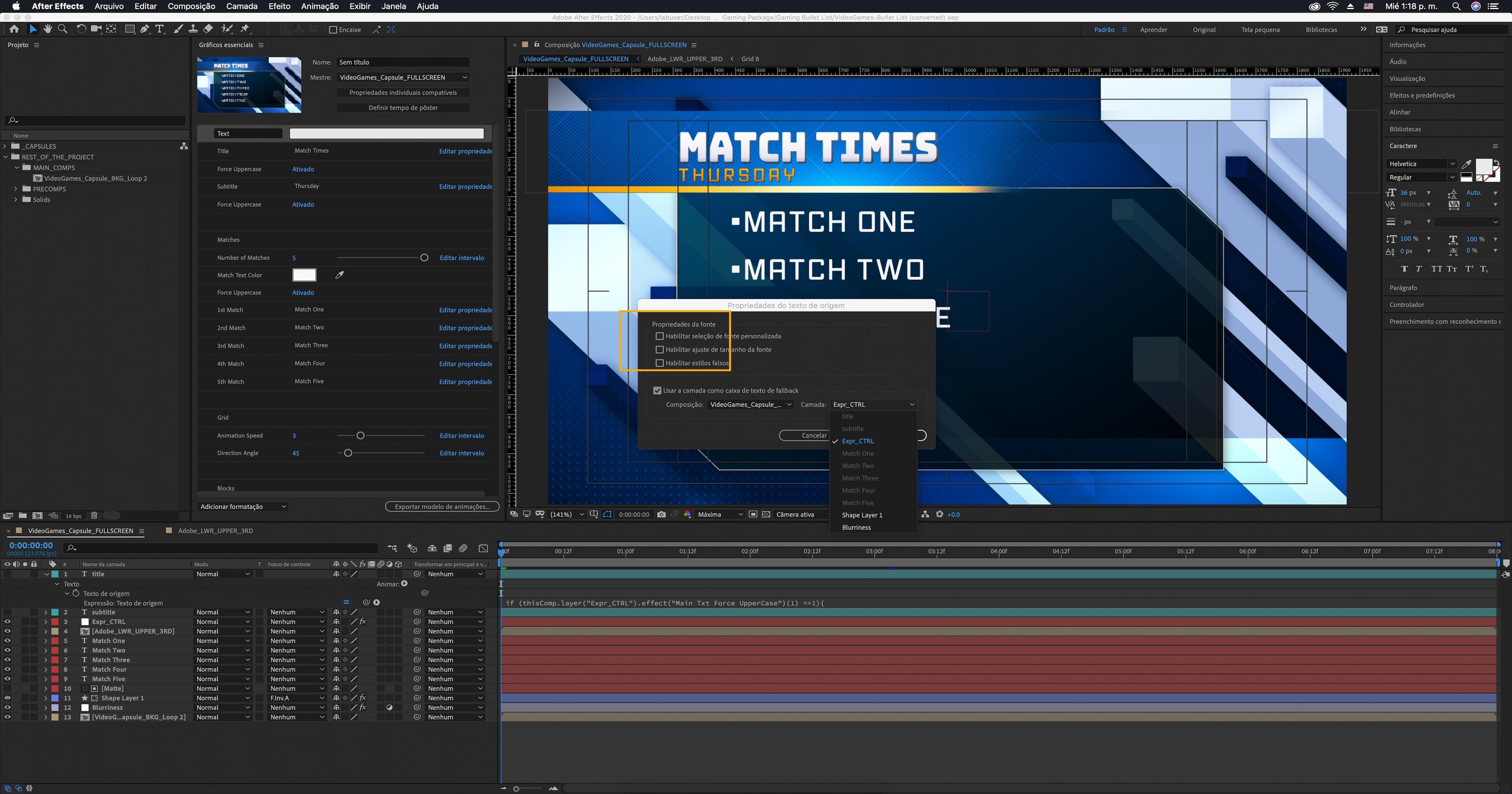Screen dimensions: 1512x794
Task: Hide the Match One layer eye toggle
Action: click(x=7, y=641)
